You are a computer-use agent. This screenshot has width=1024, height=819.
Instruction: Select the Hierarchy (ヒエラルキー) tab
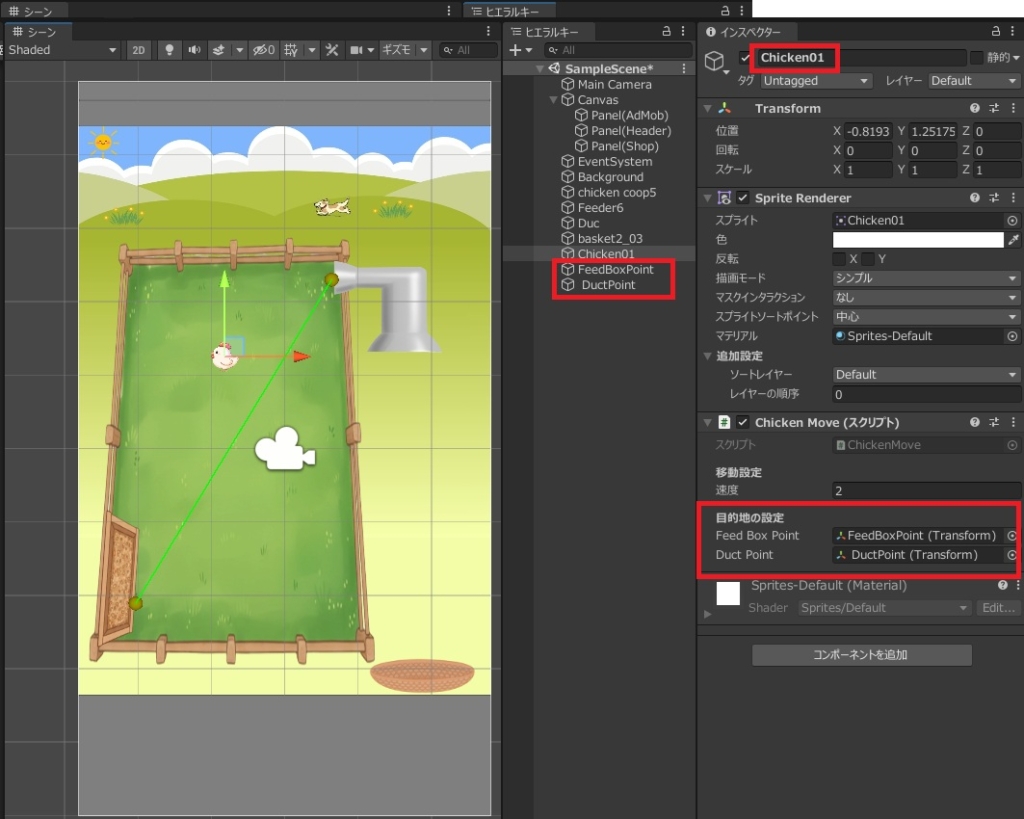(x=546, y=32)
